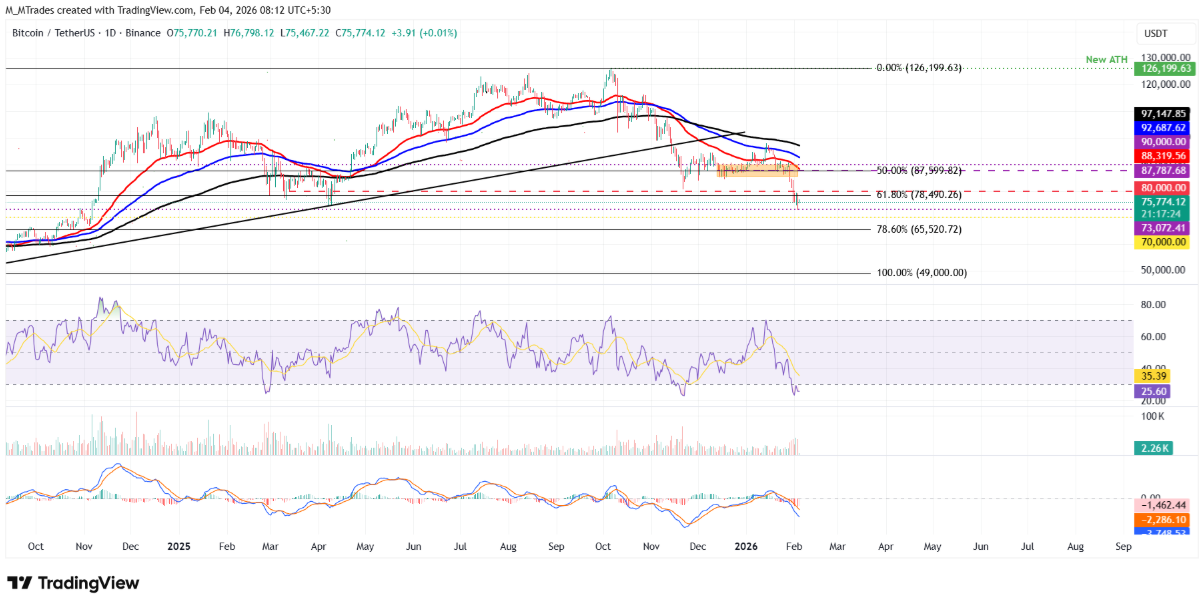
Task: Click the New ATH text label
Action: [x=1107, y=60]
